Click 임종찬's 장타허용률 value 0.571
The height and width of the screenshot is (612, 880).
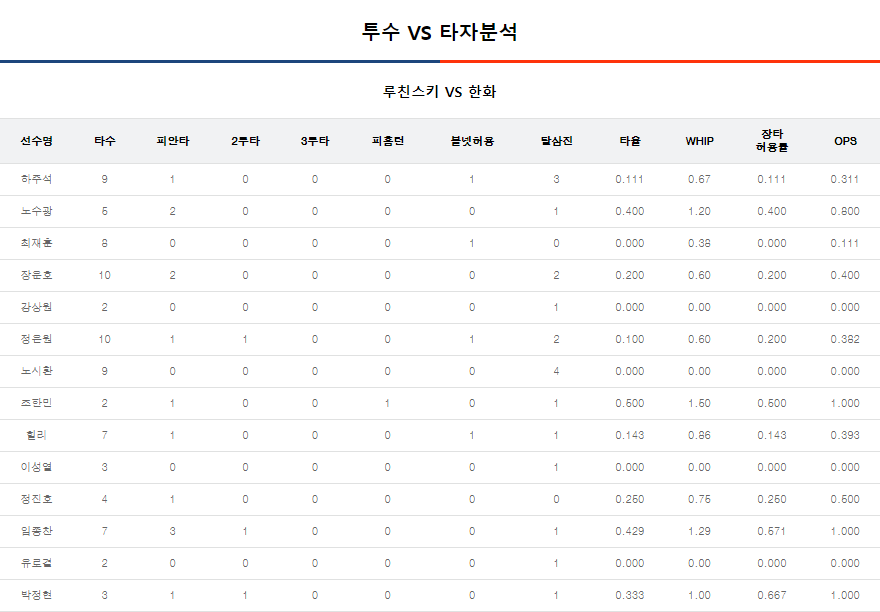772,531
